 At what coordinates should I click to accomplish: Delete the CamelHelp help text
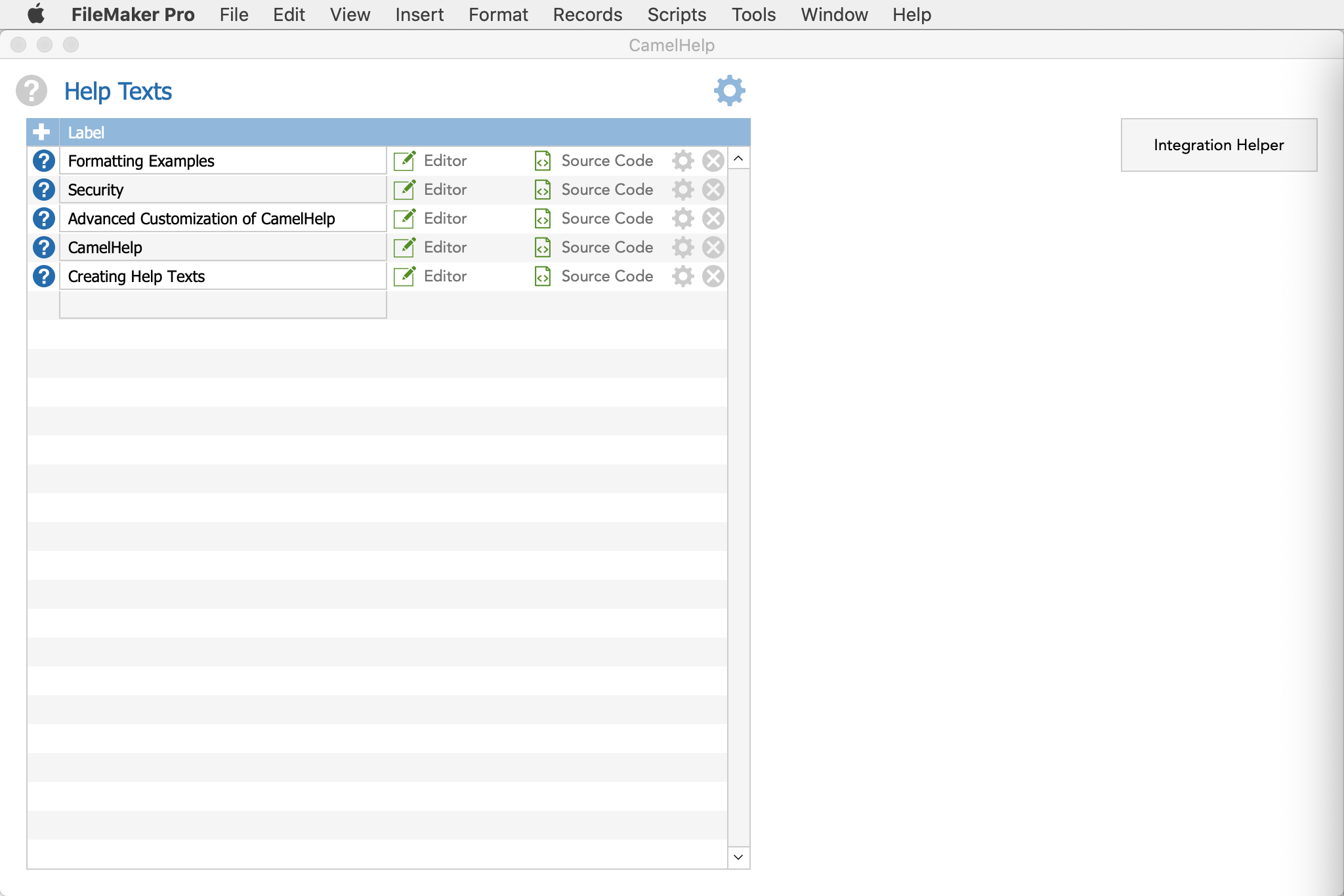click(x=713, y=247)
